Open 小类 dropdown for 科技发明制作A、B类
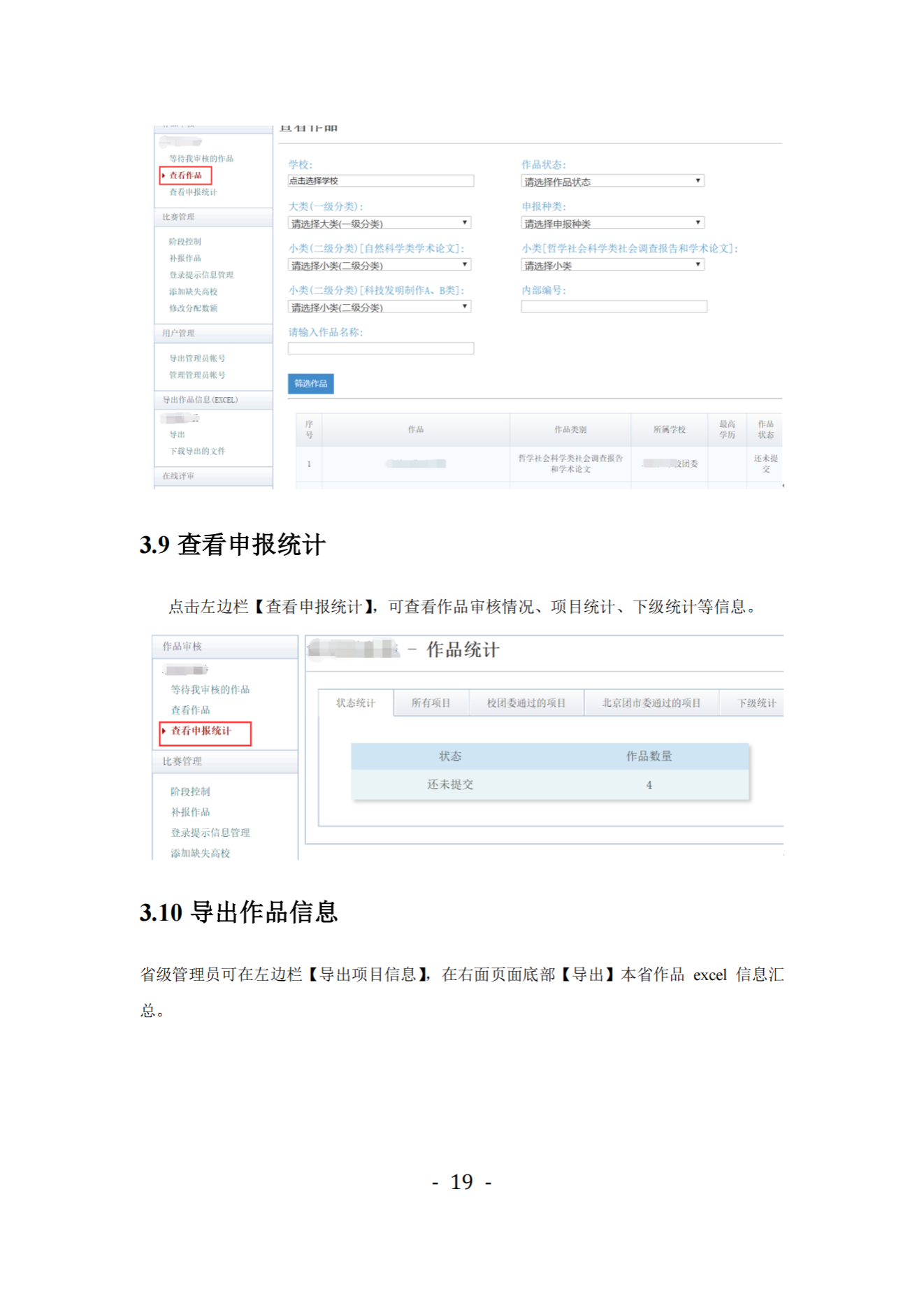Viewport: 924px width, 1308px height. click(380, 308)
